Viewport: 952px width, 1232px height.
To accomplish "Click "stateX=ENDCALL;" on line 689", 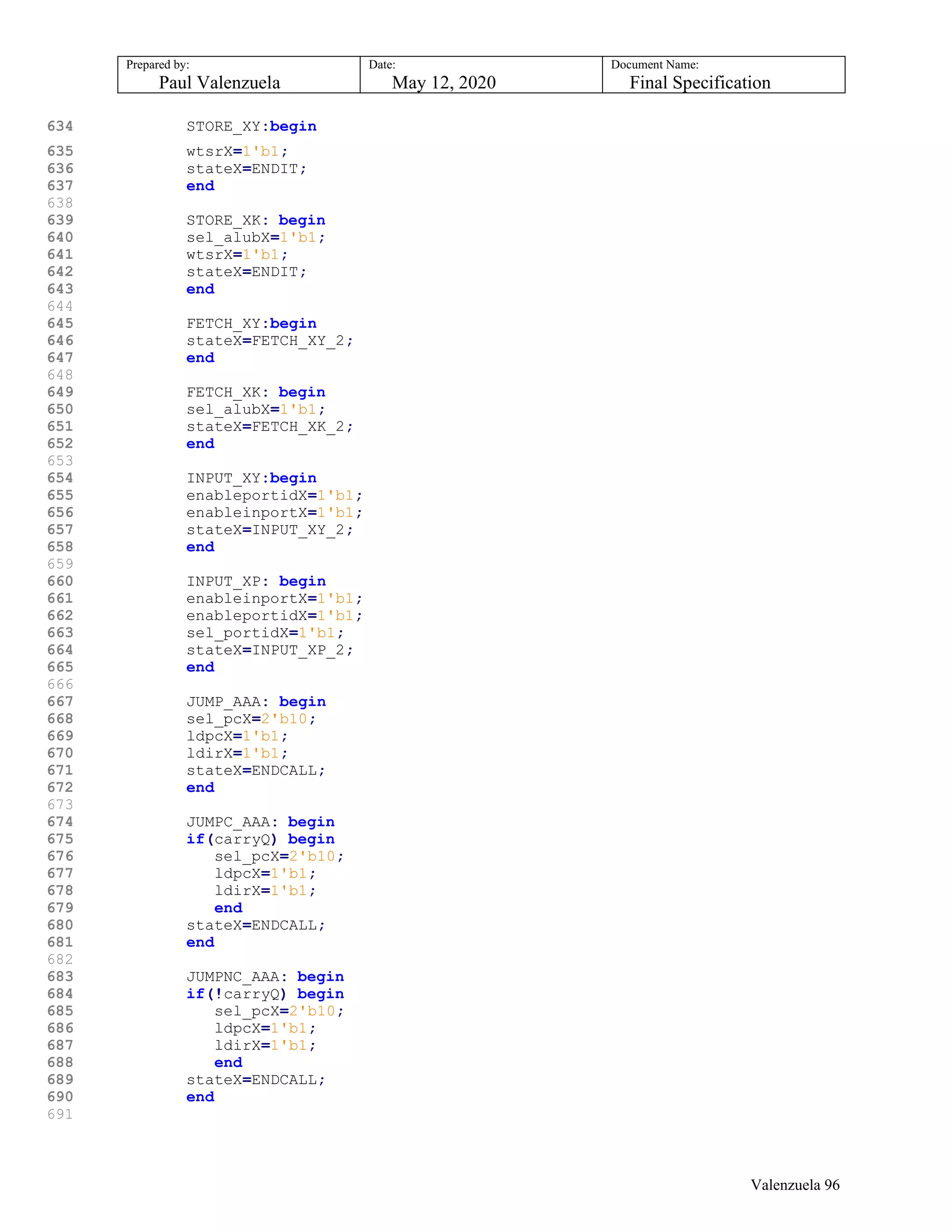I will (x=256, y=1080).
